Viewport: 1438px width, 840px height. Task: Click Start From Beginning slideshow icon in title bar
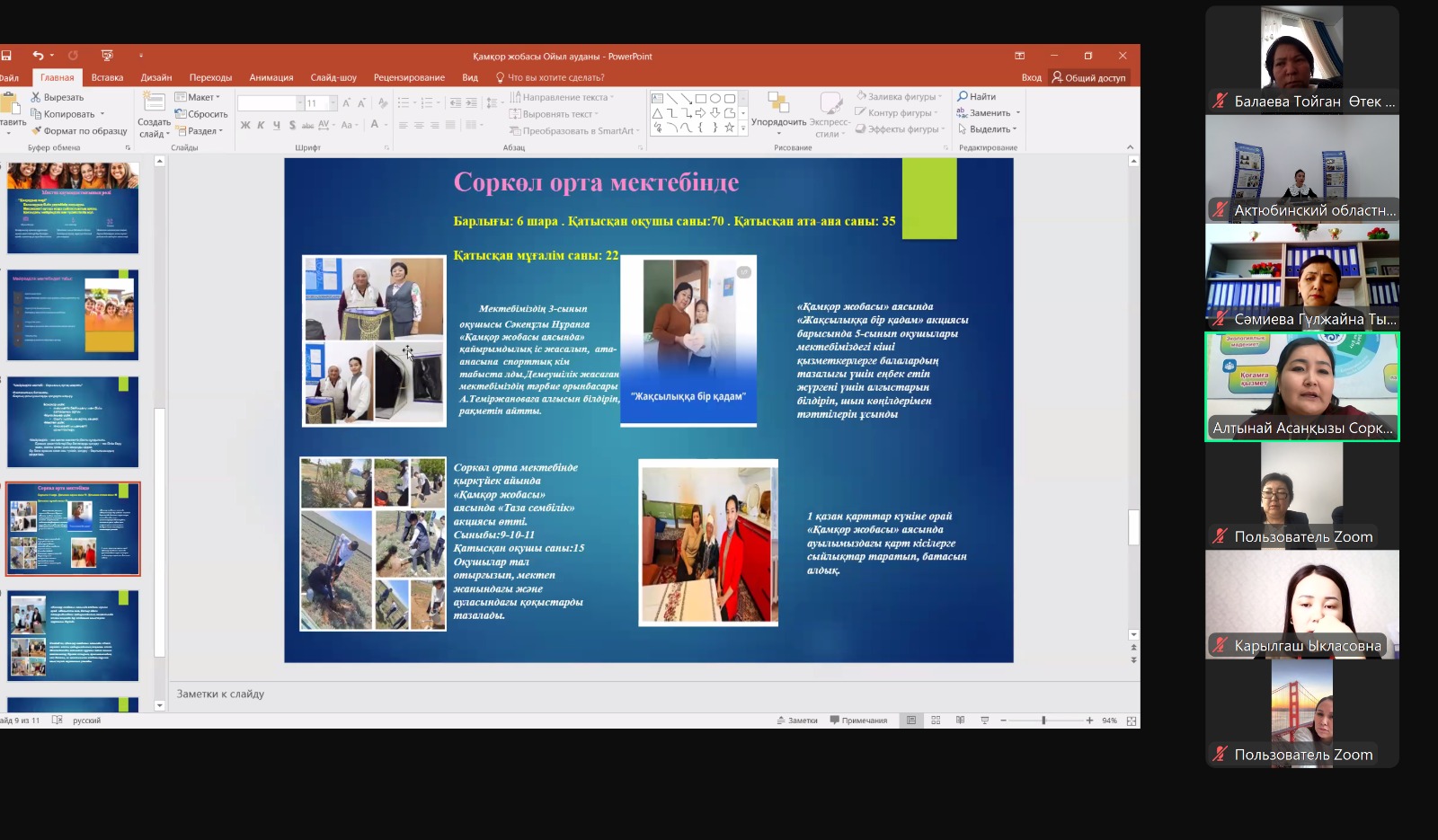(107, 56)
